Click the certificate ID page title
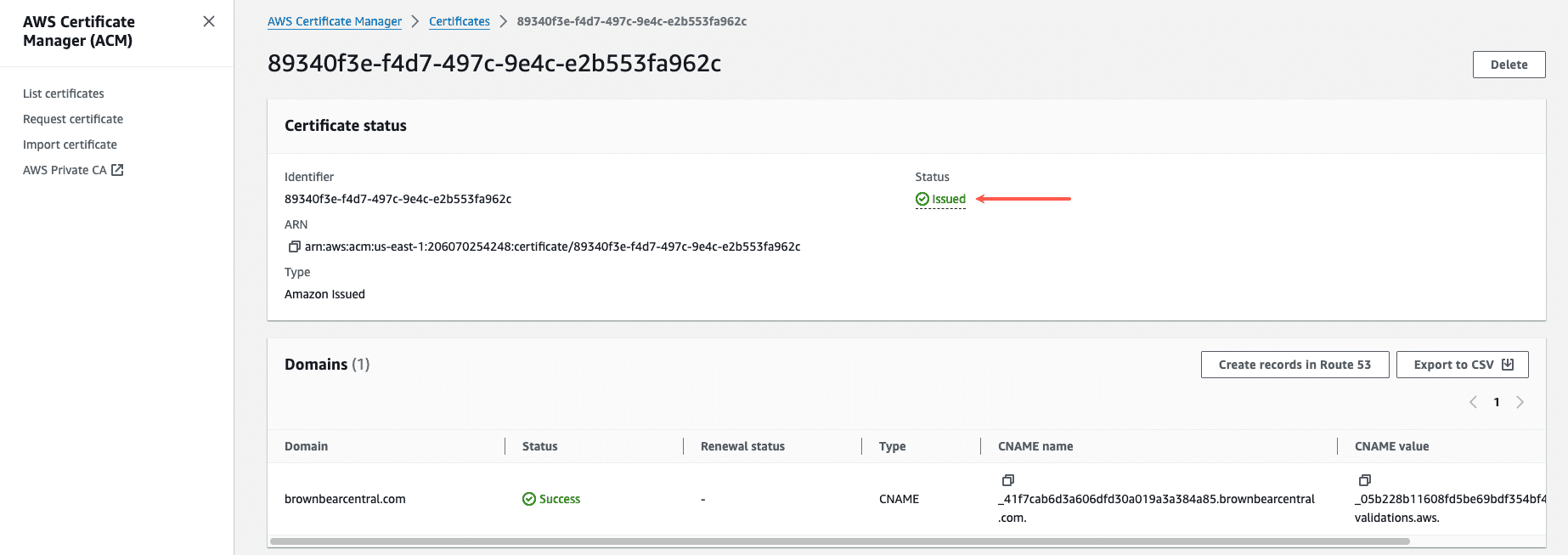The height and width of the screenshot is (555, 1568). (494, 64)
